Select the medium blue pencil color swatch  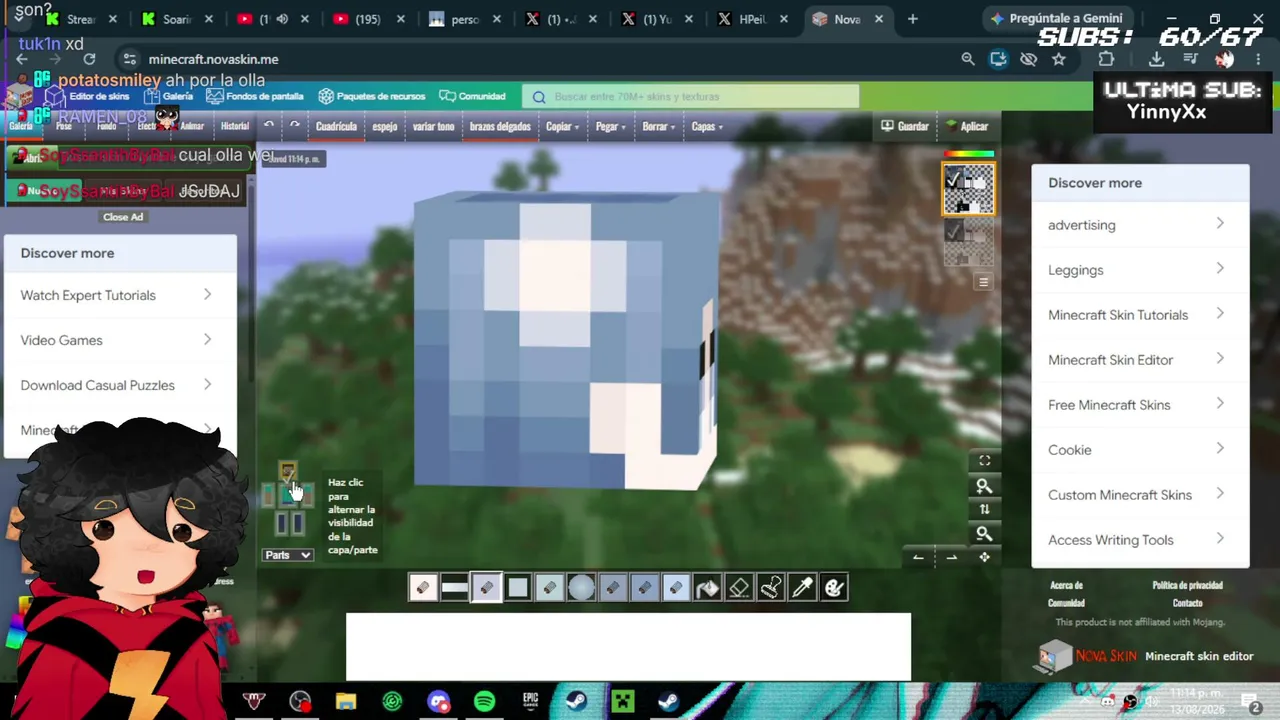point(644,588)
